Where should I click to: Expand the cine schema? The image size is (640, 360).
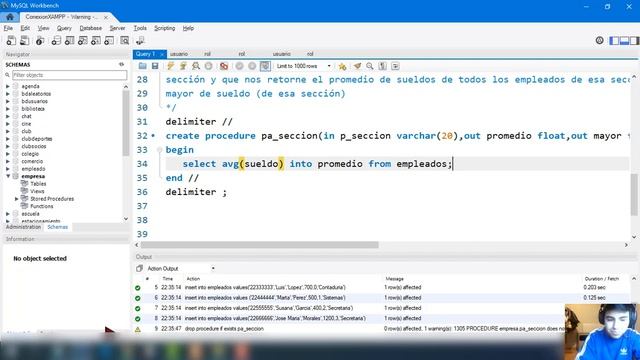click(x=8, y=124)
